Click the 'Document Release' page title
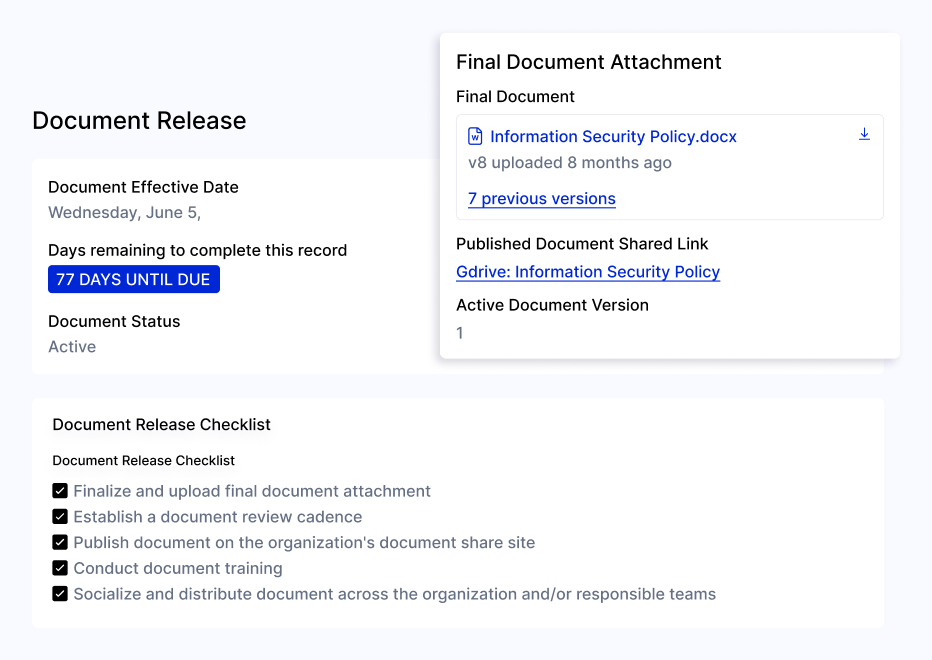 139,121
